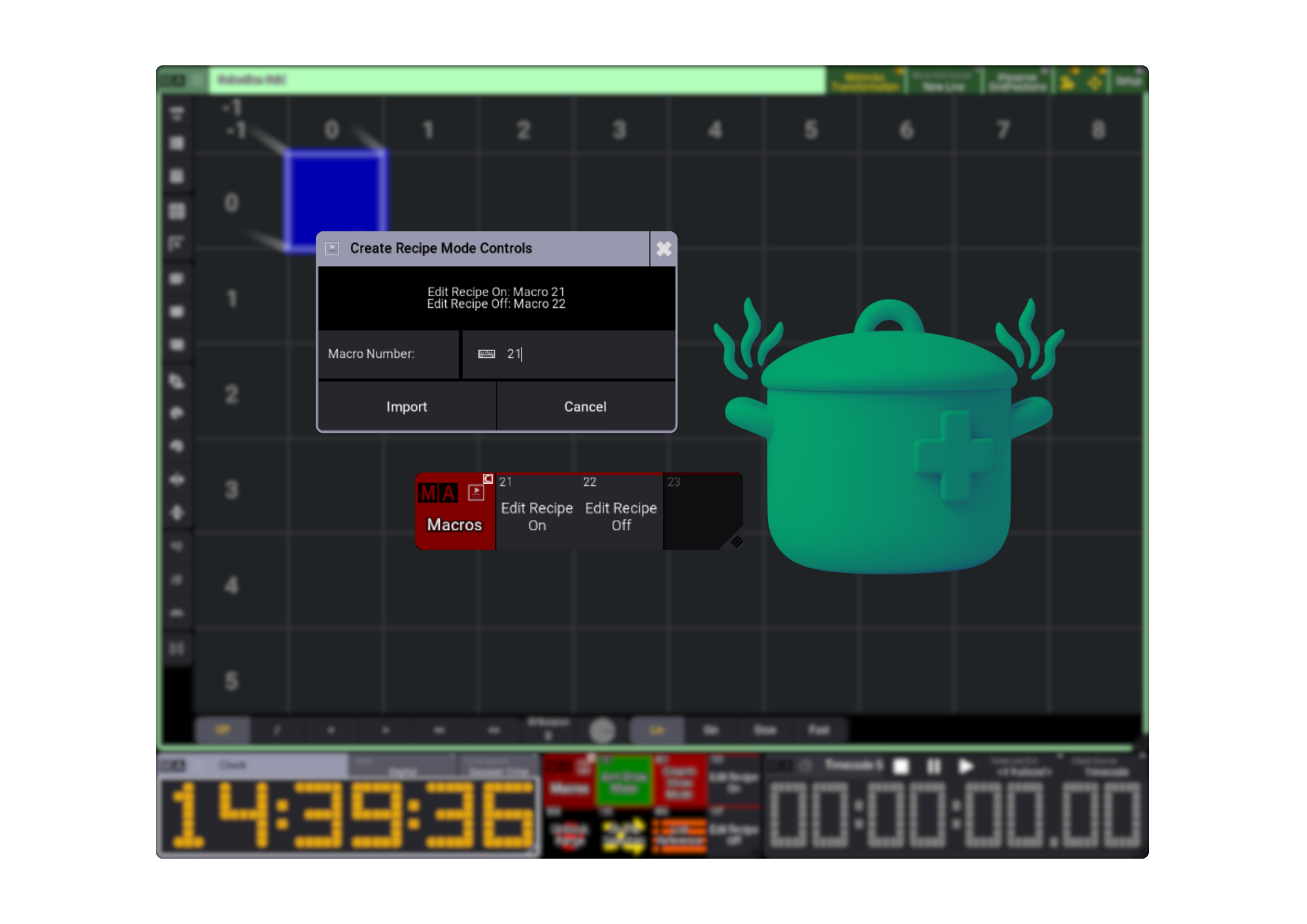Click the 'Edit Recipe On: Macro 21' info text
This screenshot has height=924, width=1307.
coord(496,292)
